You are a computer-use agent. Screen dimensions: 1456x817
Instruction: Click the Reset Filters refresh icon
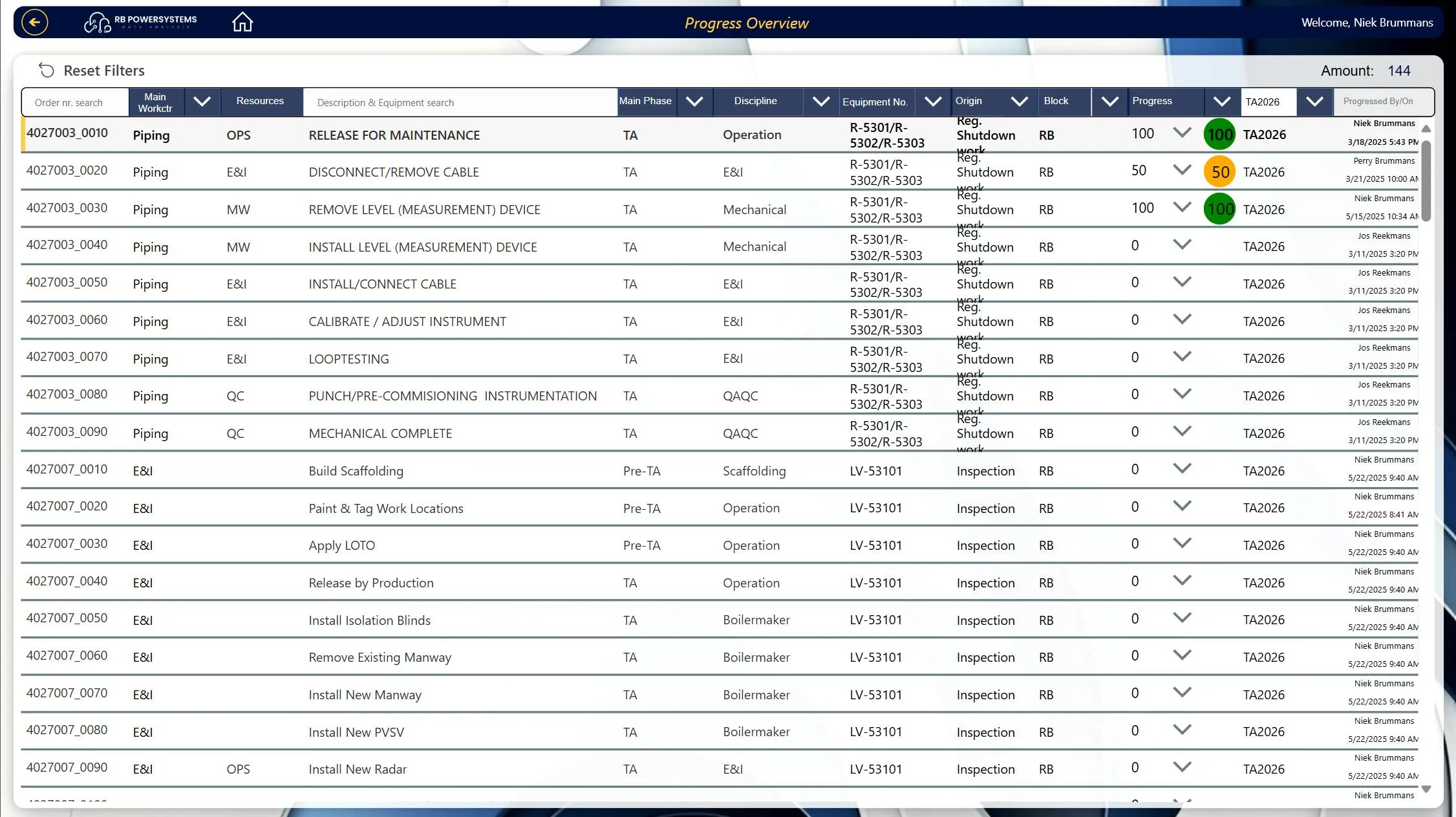[x=46, y=70]
